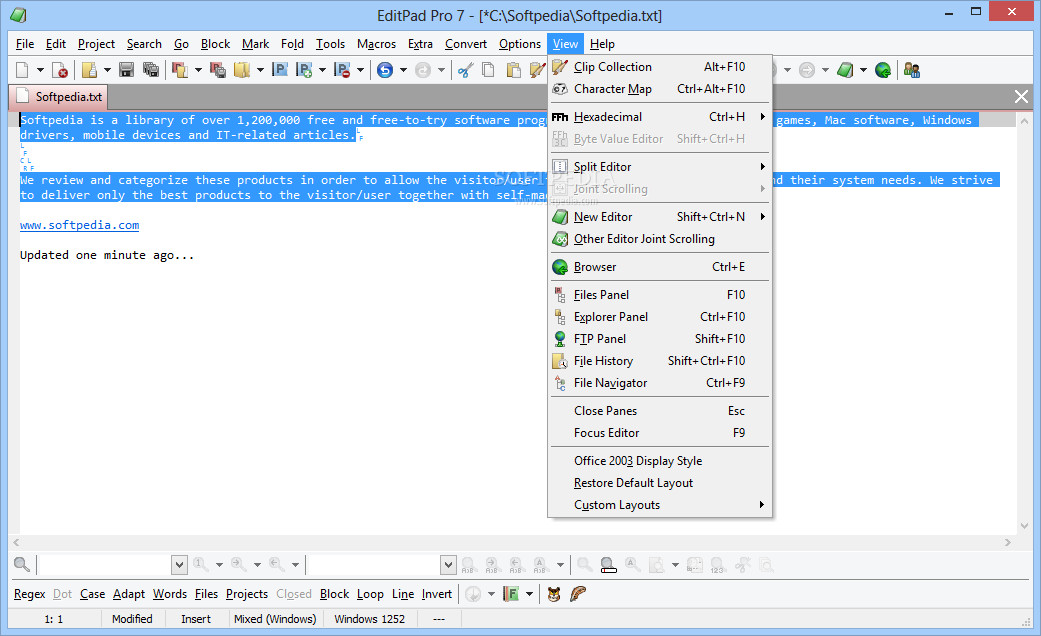Click the close file icon with red X
Screen dimensions: 1041x636
click(x=60, y=70)
